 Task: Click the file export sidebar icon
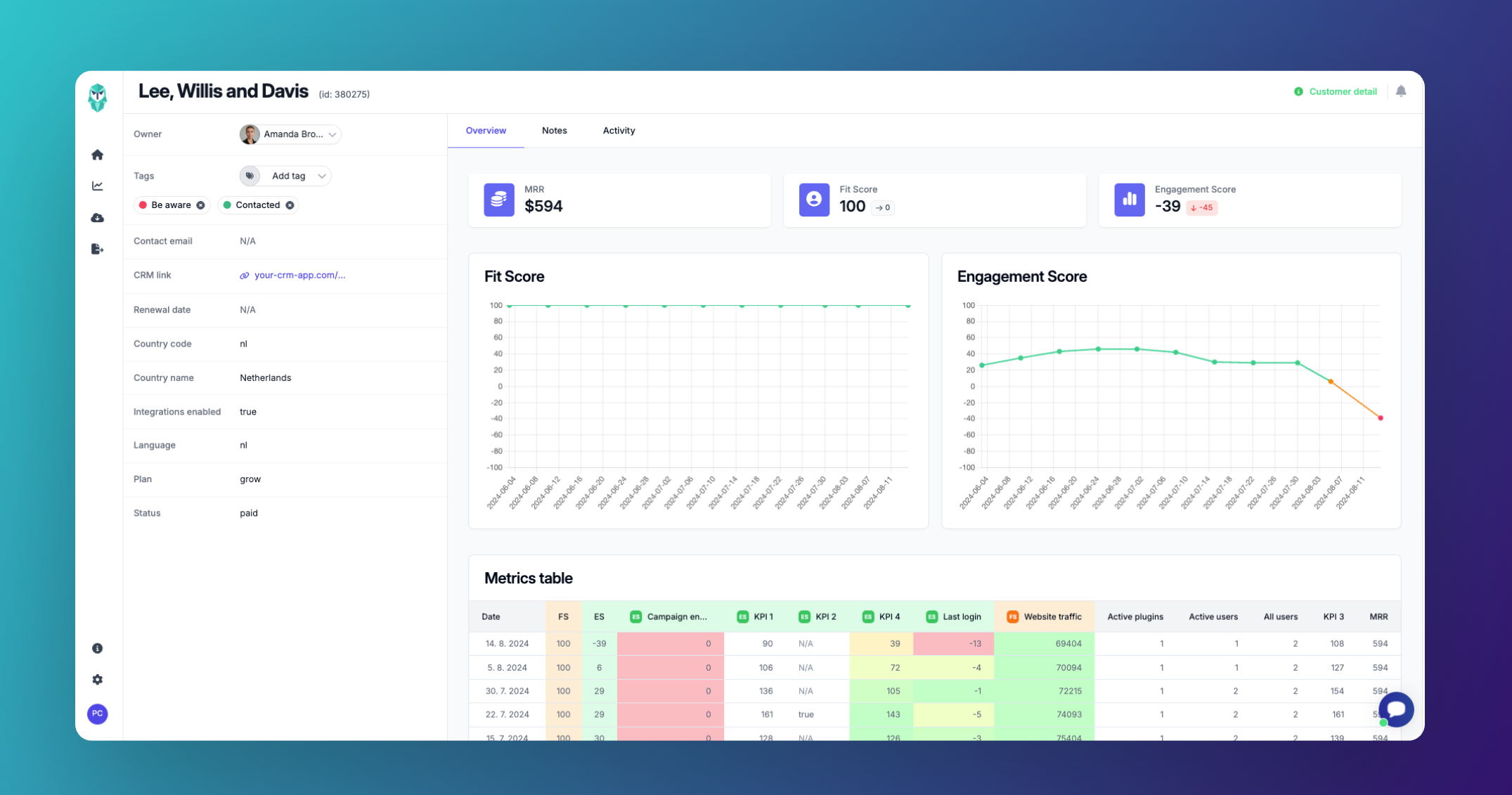(x=98, y=249)
